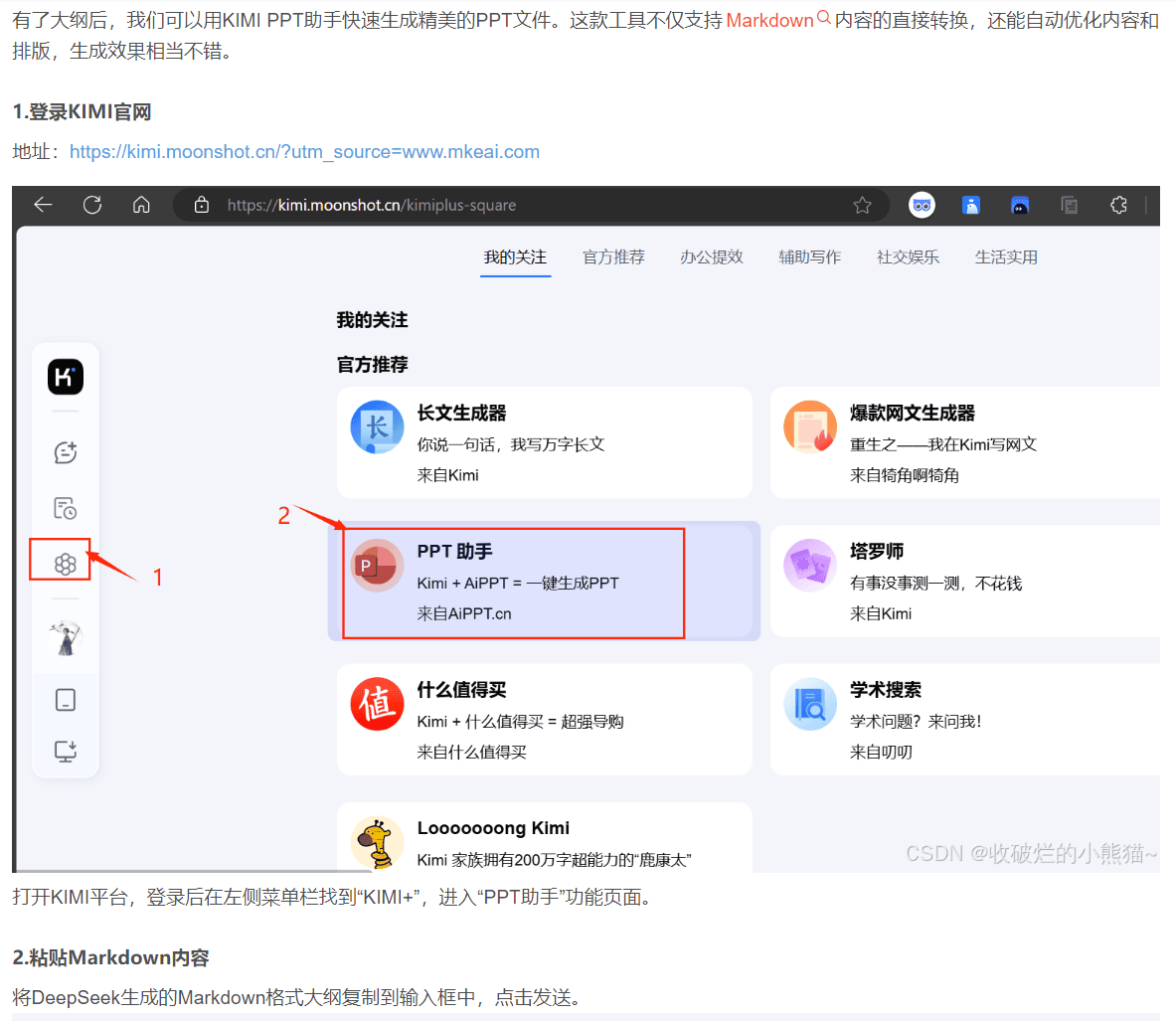Click the 长文生成器 app icon

pos(377,427)
